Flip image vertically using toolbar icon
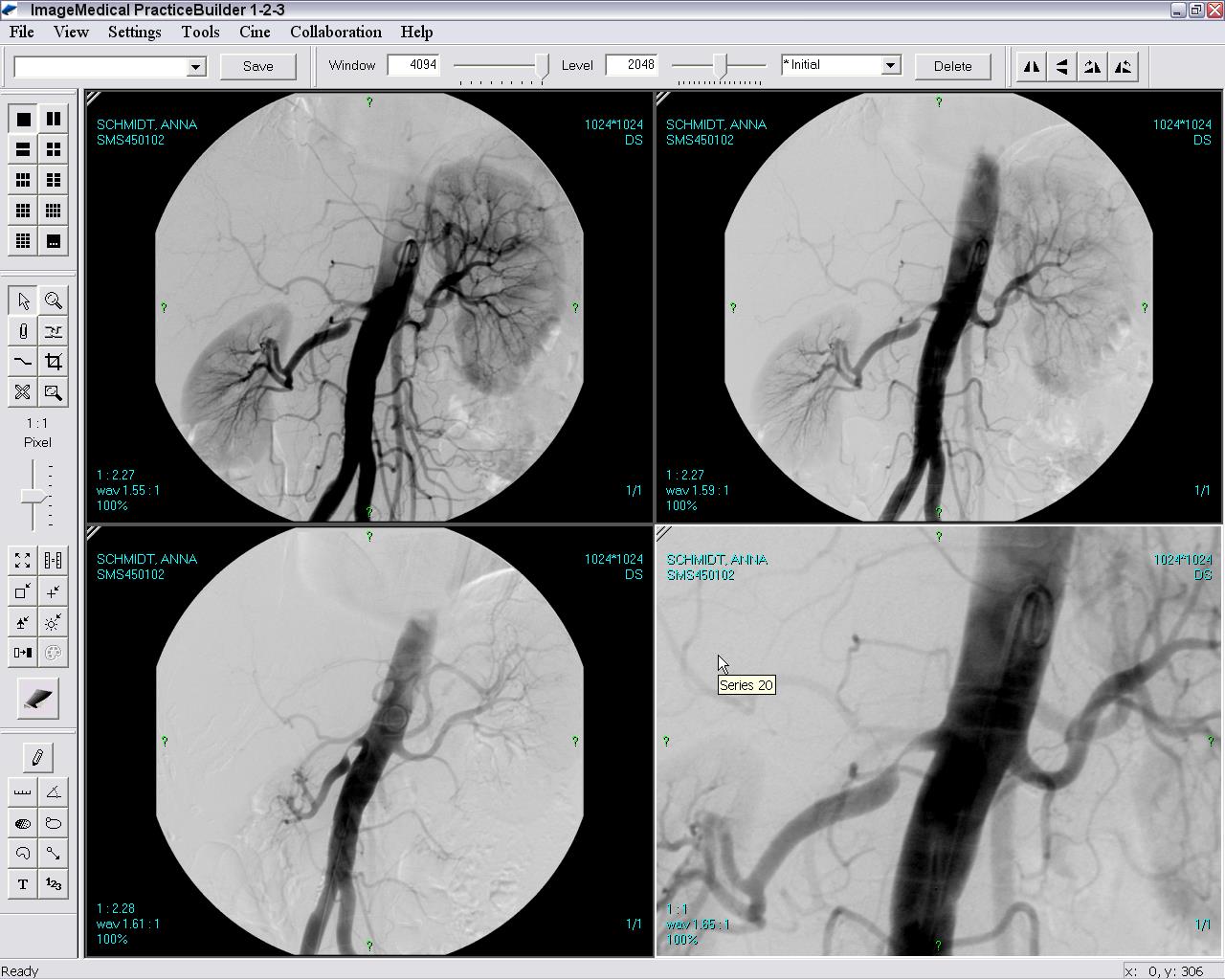1225x980 pixels. 1061,67
